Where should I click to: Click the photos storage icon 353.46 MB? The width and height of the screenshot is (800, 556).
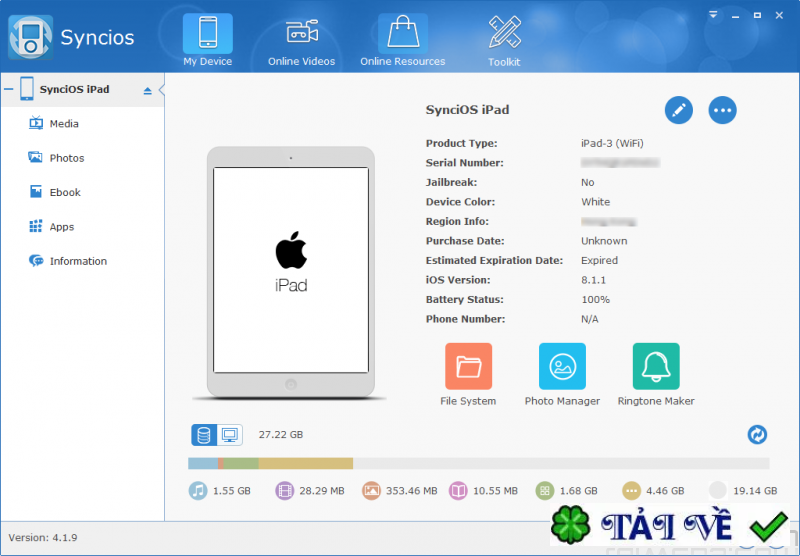click(371, 491)
